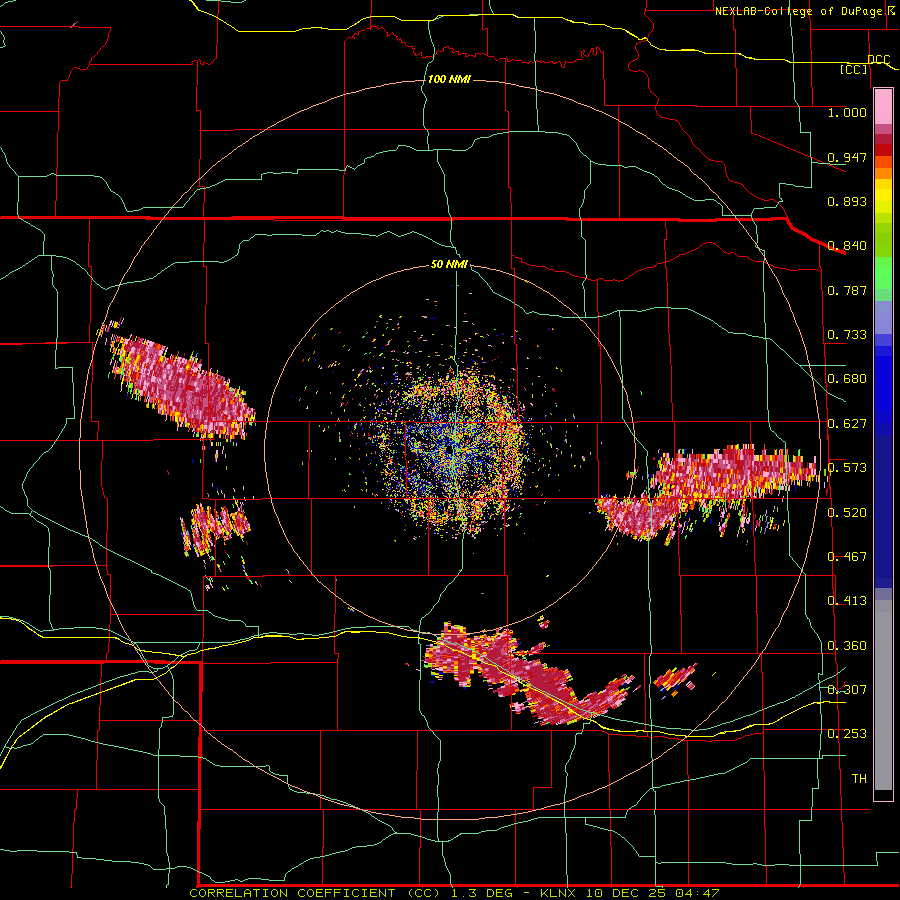Click the DCC label above the scale
Image resolution: width=900 pixels, height=900 pixels.
[x=878, y=60]
